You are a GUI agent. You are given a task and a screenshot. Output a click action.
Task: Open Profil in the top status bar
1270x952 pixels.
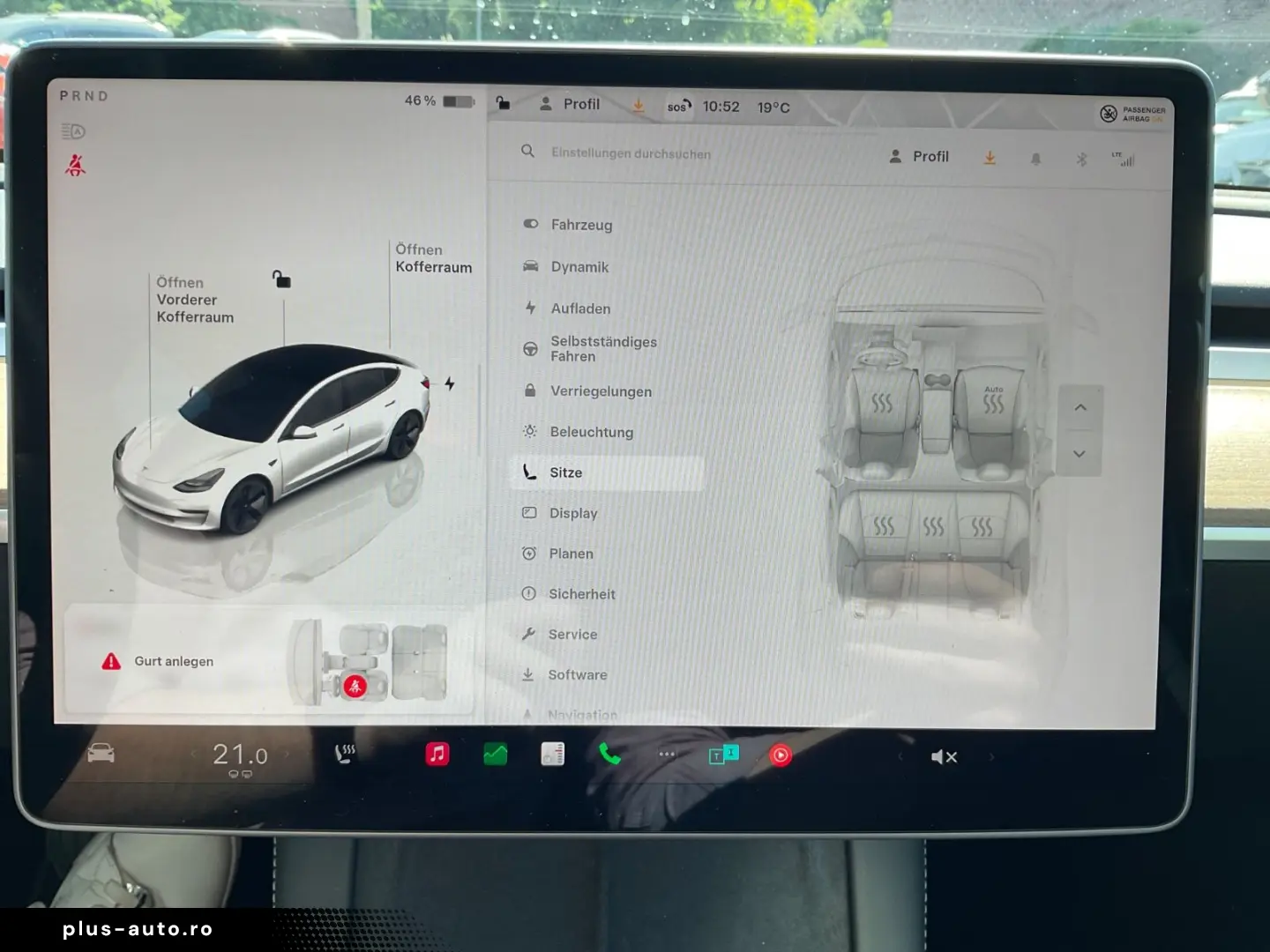click(x=570, y=104)
